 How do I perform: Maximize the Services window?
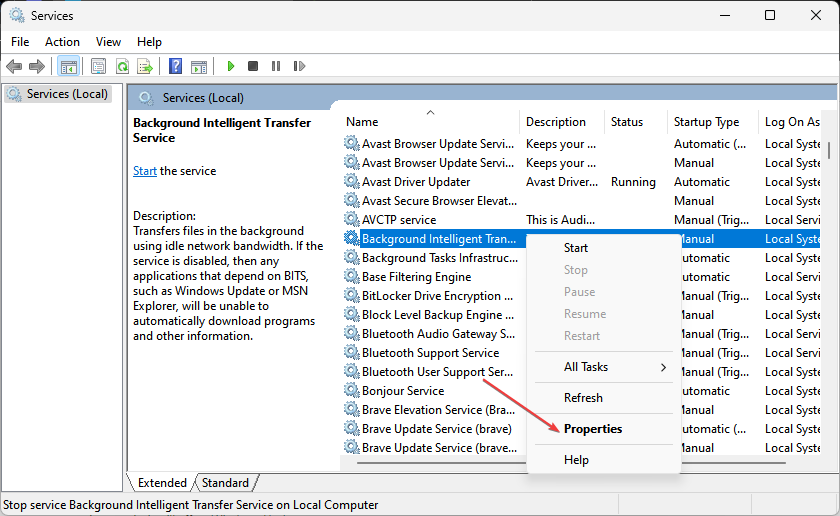(x=770, y=15)
